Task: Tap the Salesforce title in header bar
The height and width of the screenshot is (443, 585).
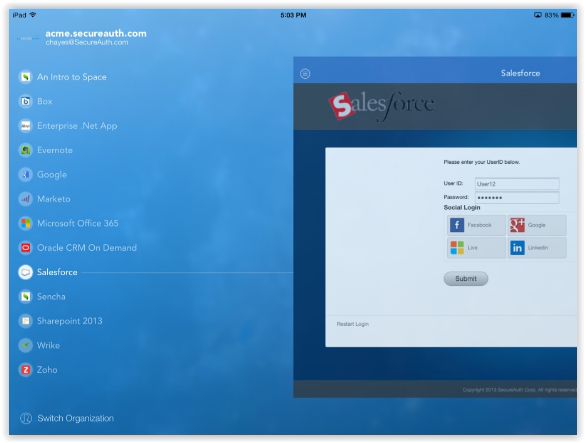Action: click(x=520, y=73)
